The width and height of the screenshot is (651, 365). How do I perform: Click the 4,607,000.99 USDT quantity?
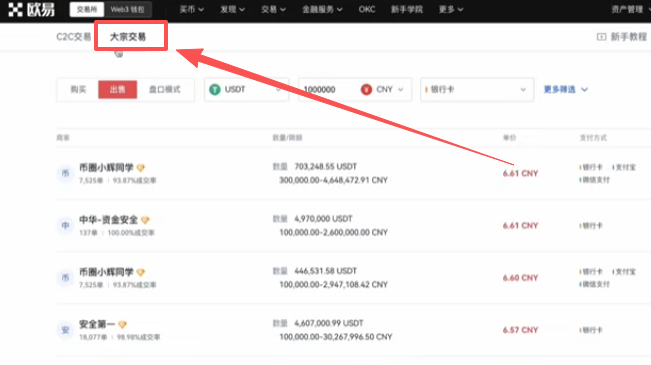click(329, 323)
